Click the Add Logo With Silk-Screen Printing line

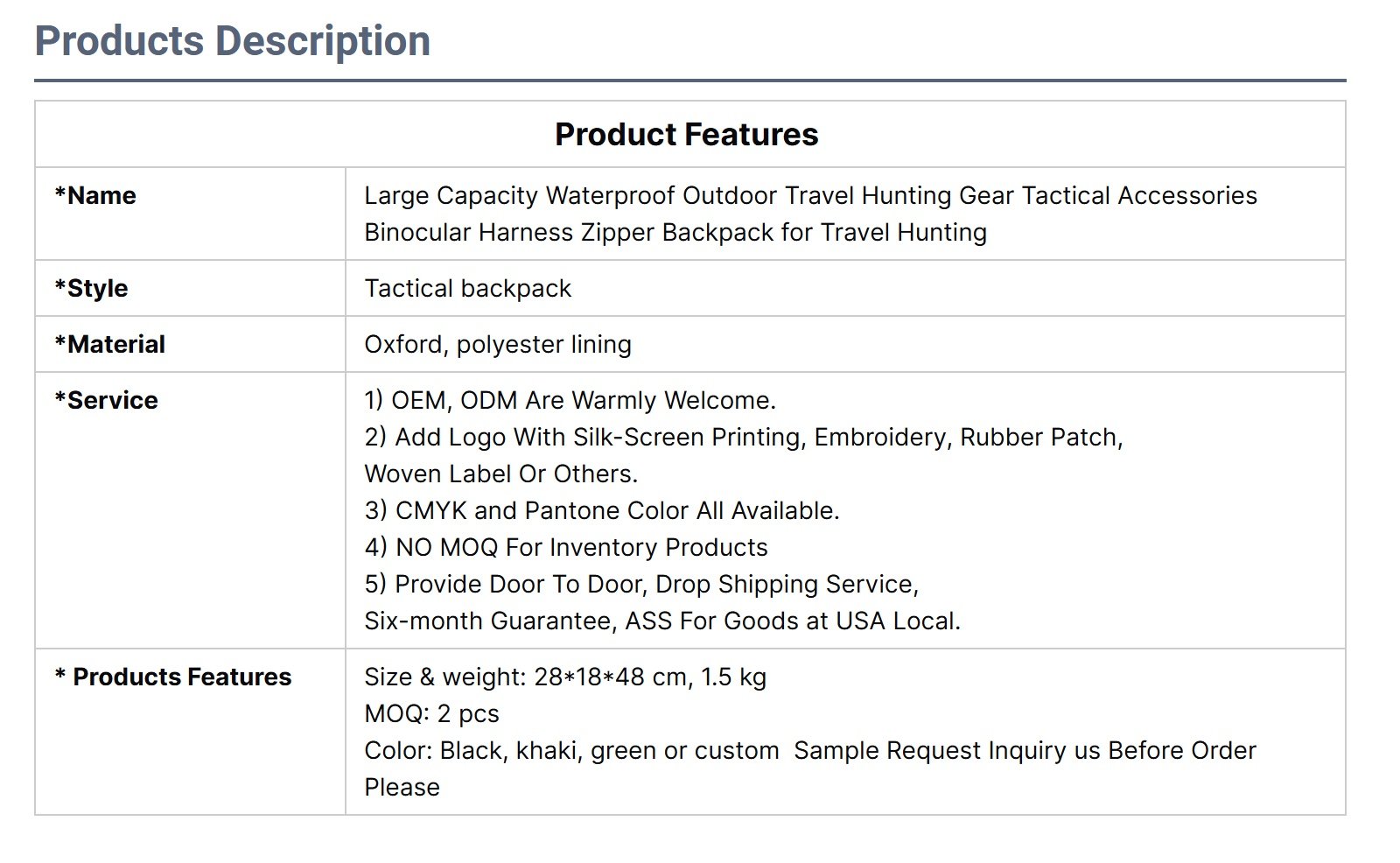coord(744,437)
